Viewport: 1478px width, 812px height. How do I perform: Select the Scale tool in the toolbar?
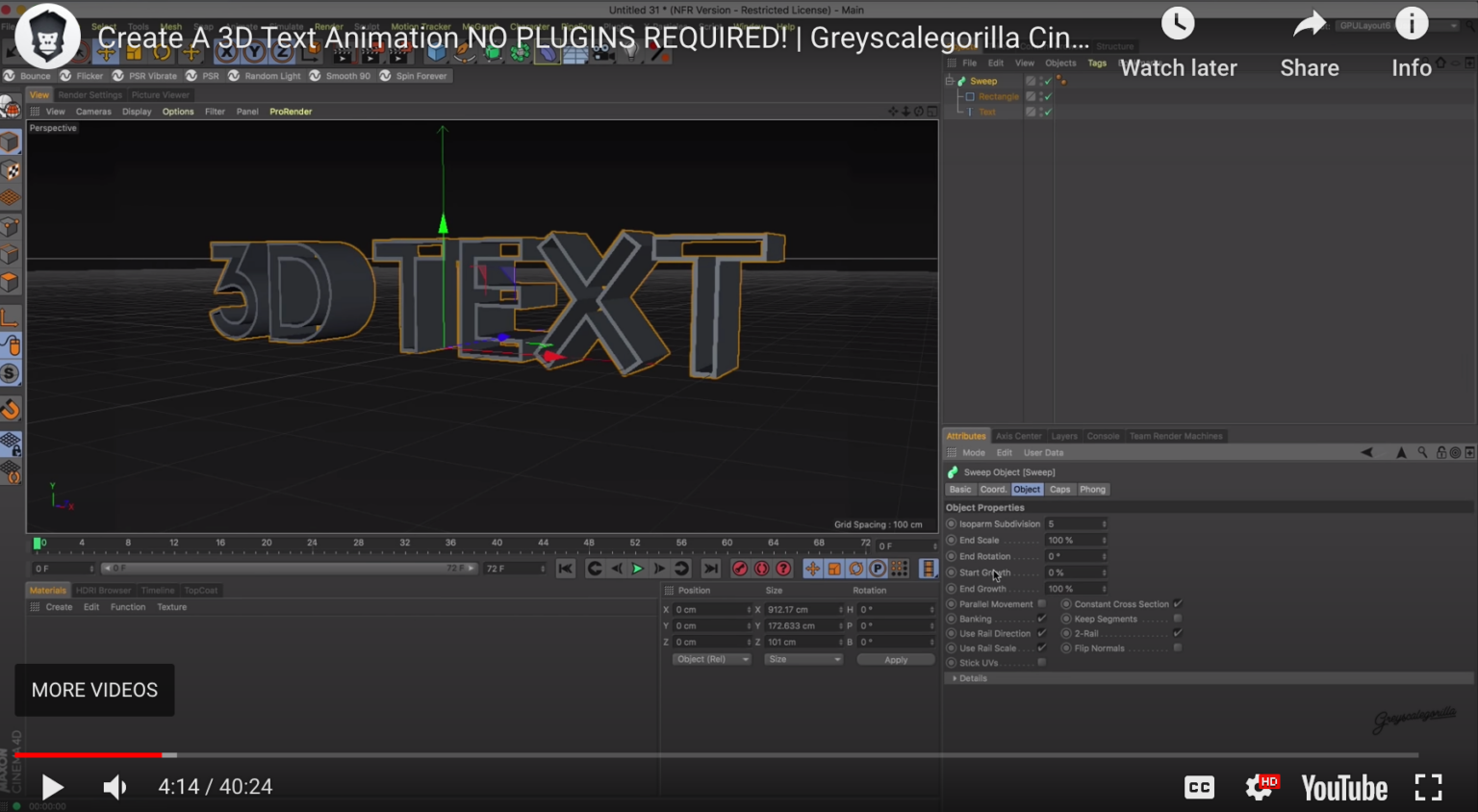tap(133, 52)
